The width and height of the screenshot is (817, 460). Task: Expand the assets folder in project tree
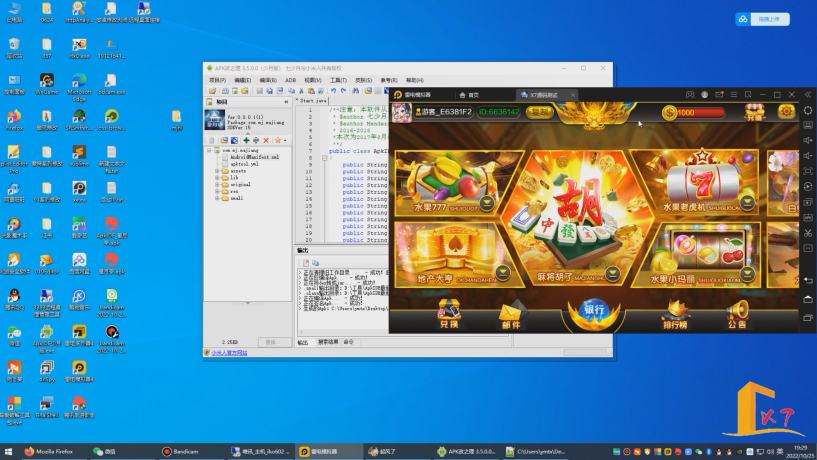tap(217, 171)
